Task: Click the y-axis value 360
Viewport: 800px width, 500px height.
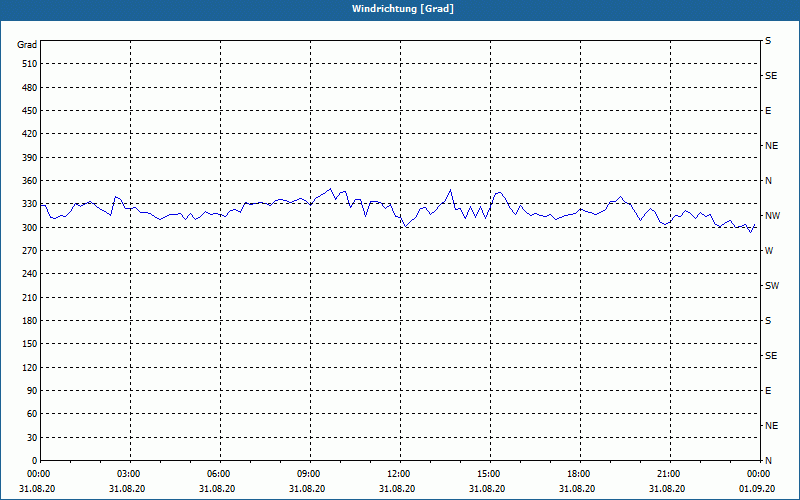Action: (30, 181)
